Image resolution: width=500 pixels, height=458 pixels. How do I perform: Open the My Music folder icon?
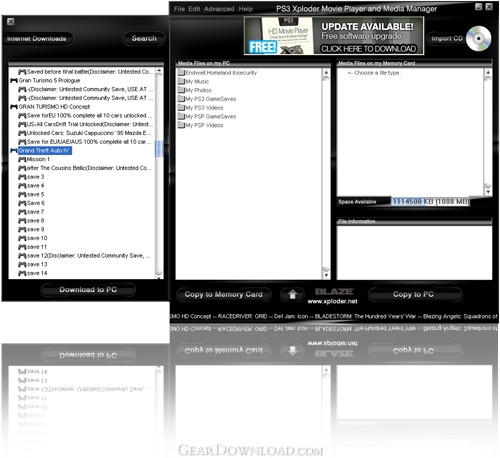(181, 81)
